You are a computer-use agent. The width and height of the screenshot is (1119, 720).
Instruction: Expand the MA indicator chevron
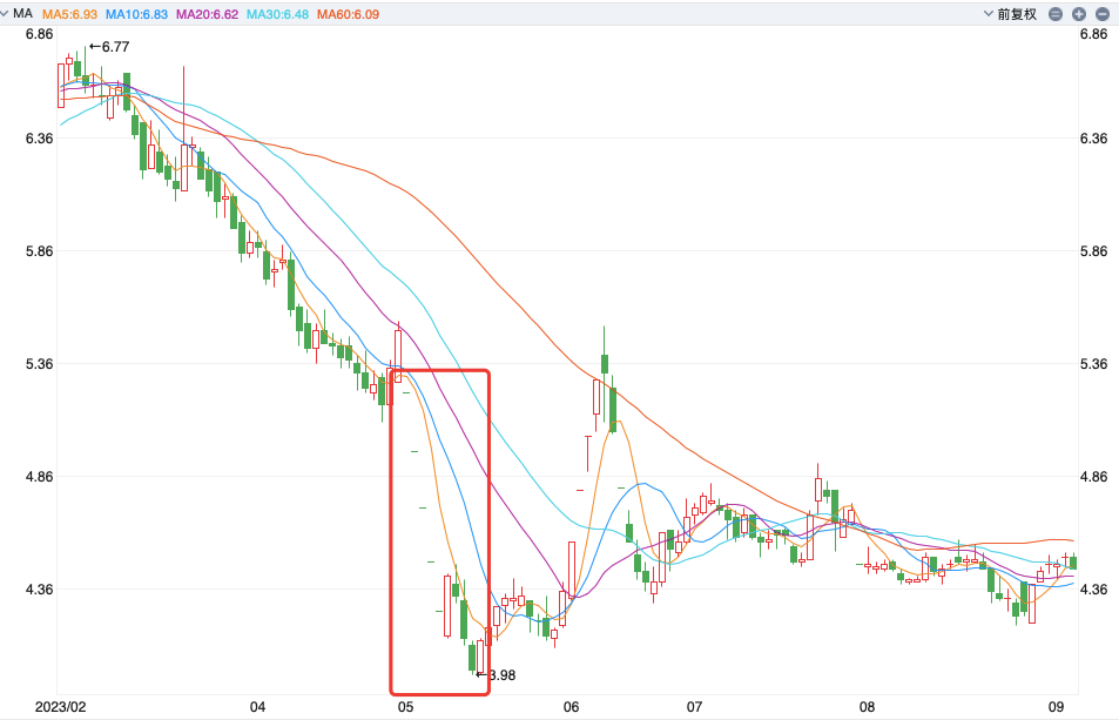click(x=7, y=14)
